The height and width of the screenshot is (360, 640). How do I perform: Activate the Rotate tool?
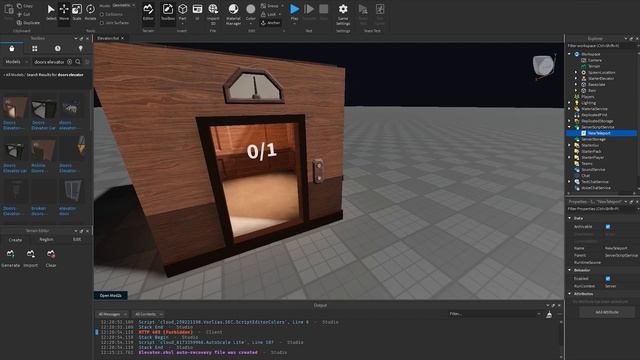pos(90,12)
